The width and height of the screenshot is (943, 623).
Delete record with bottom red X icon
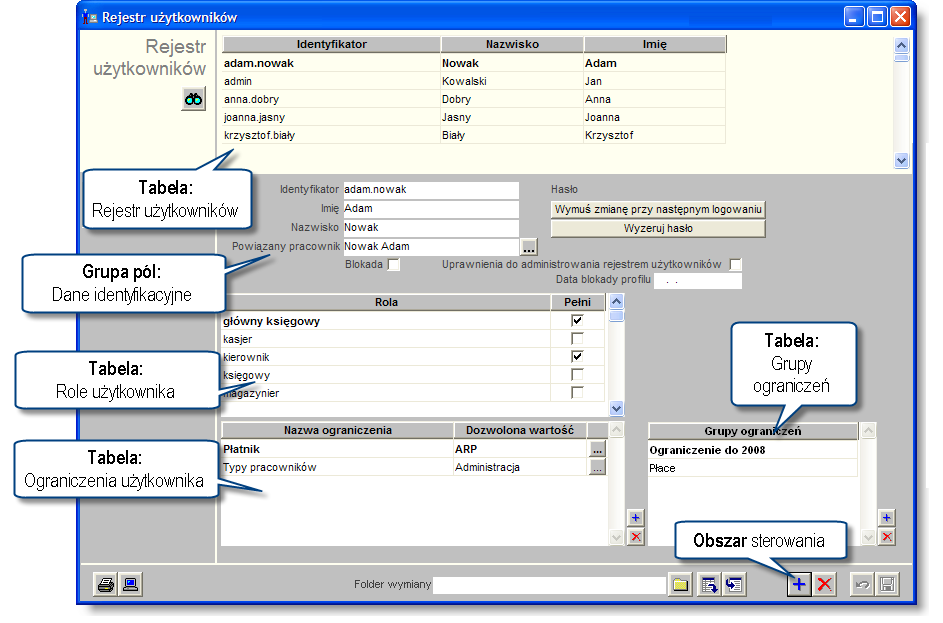click(x=825, y=585)
